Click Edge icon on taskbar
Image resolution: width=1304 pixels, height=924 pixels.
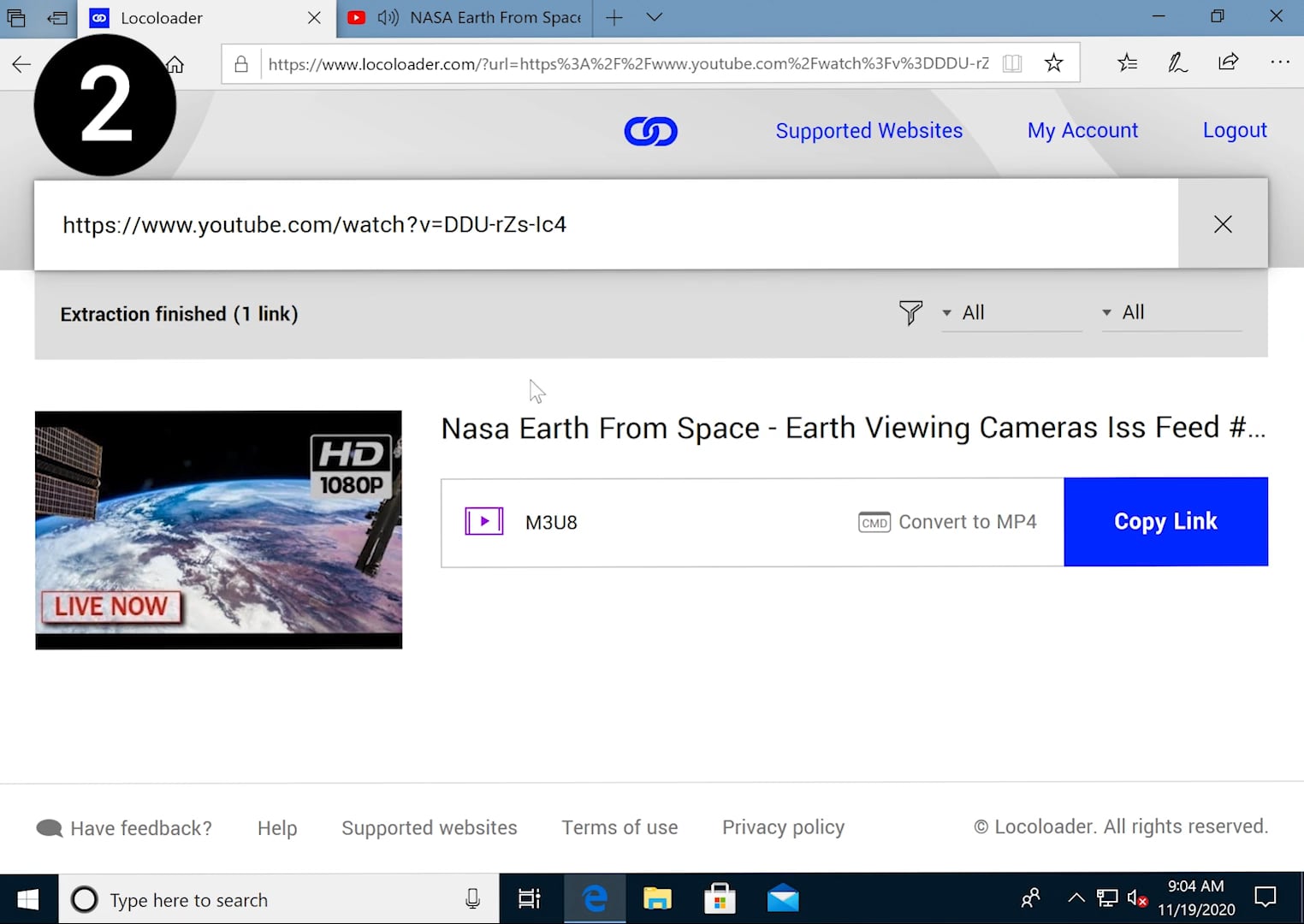[595, 899]
